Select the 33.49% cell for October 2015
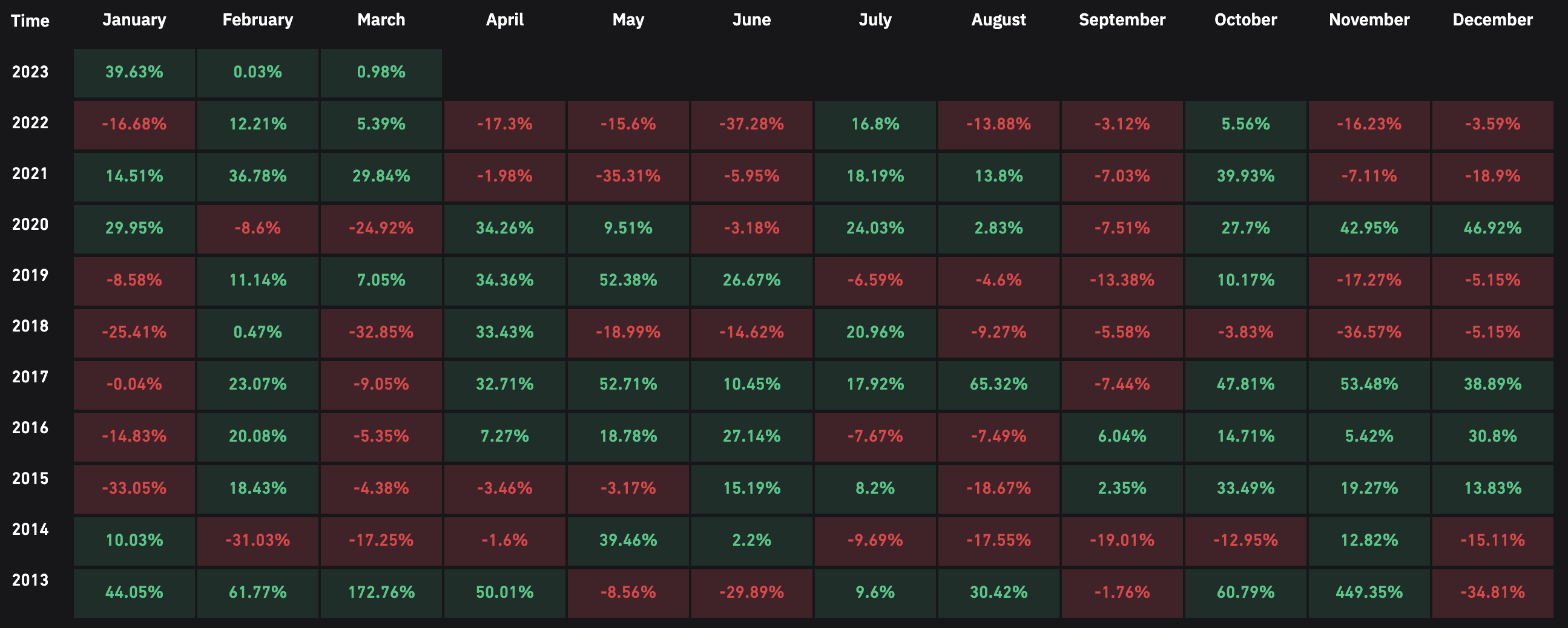 click(x=1245, y=489)
